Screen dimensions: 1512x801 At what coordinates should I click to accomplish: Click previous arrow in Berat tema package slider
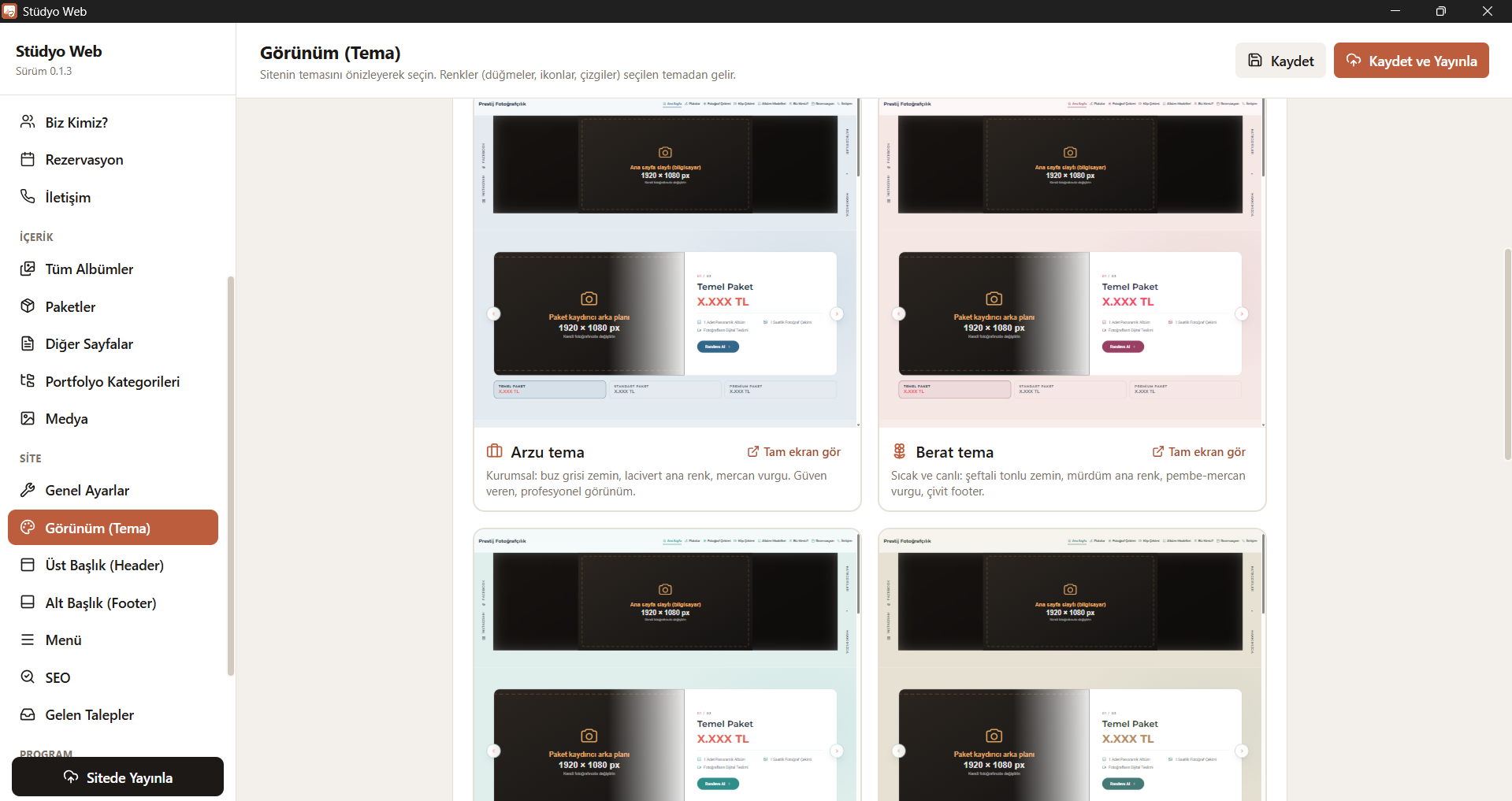[899, 313]
